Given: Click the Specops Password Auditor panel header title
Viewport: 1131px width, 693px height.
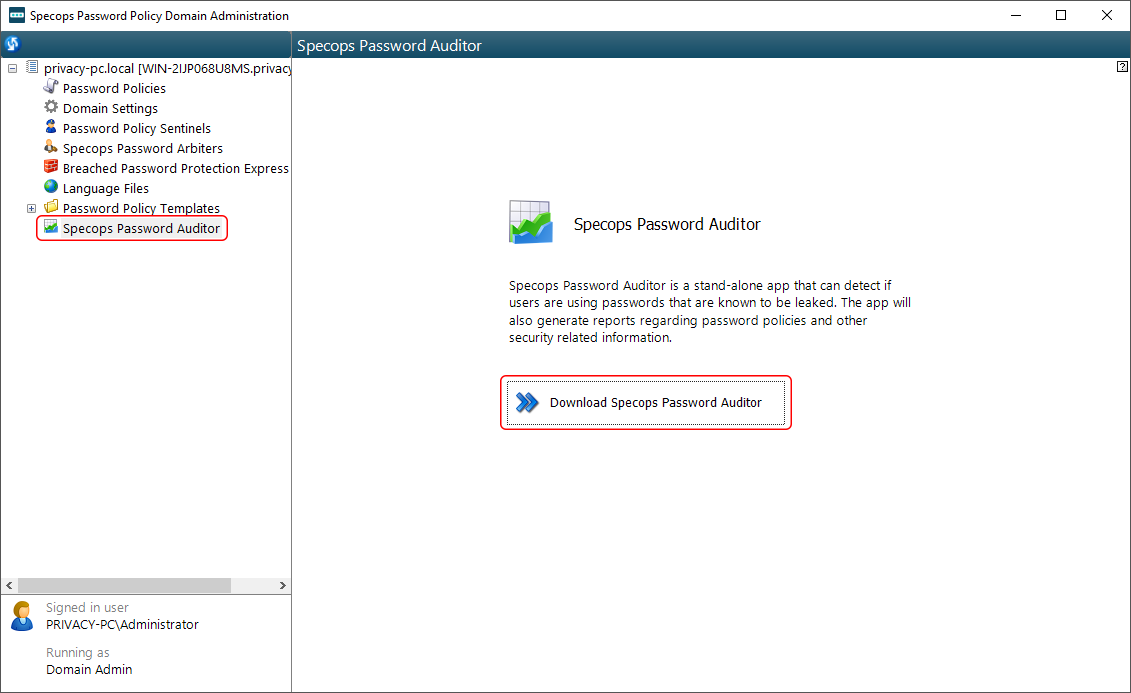Looking at the screenshot, I should point(390,45).
